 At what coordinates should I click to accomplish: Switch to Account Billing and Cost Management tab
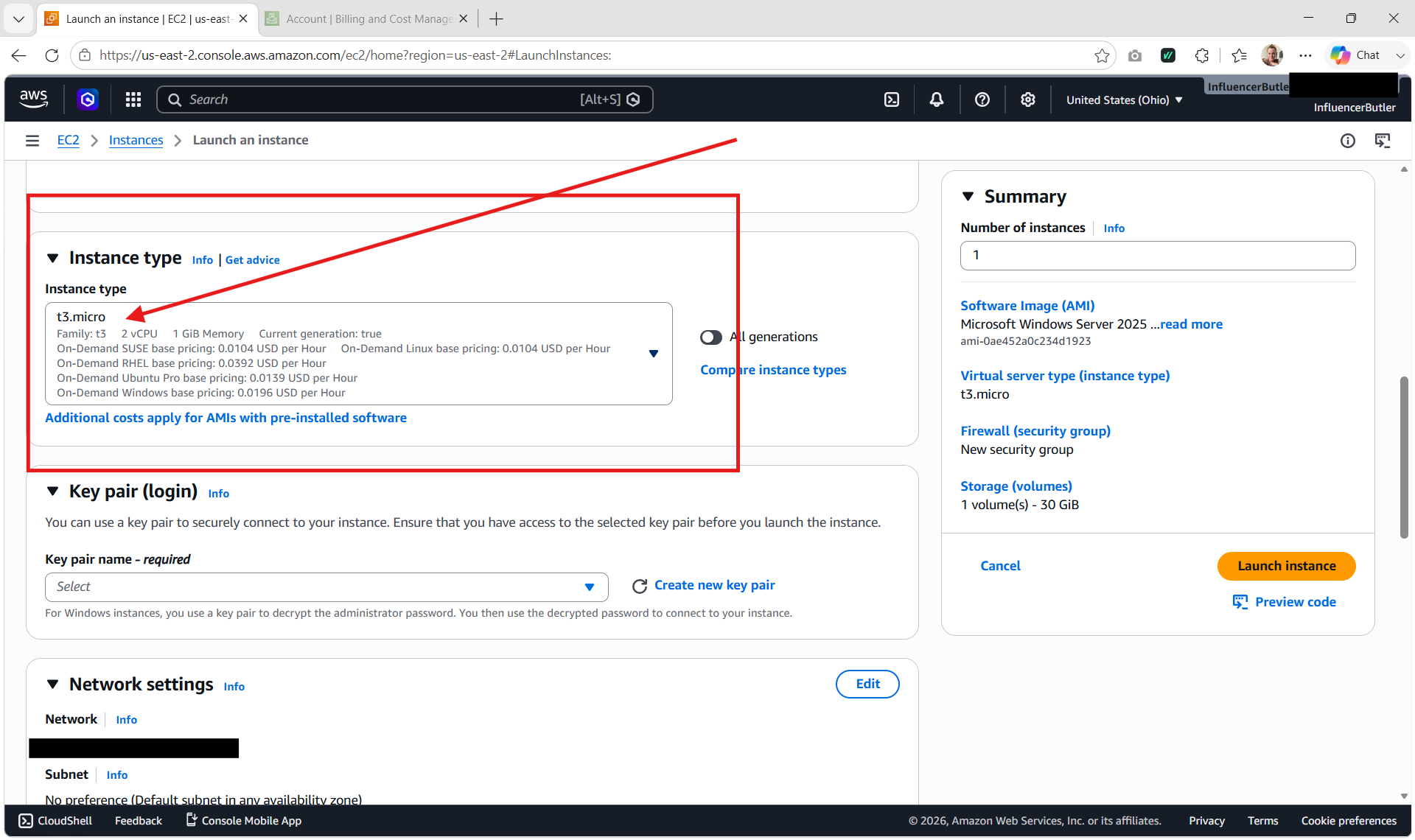(x=366, y=19)
